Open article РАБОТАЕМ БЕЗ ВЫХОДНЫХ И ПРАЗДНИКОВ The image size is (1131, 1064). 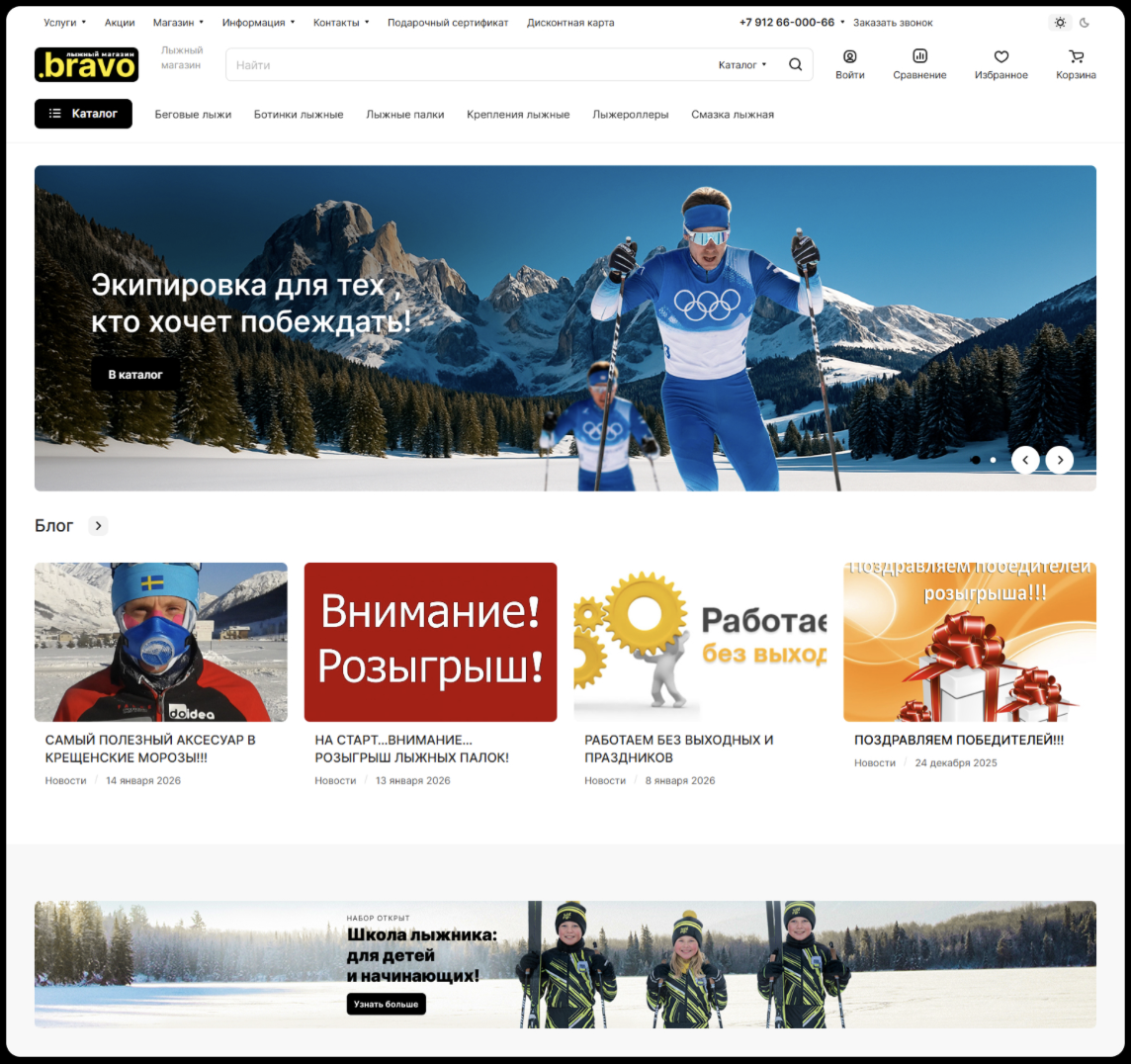(679, 749)
